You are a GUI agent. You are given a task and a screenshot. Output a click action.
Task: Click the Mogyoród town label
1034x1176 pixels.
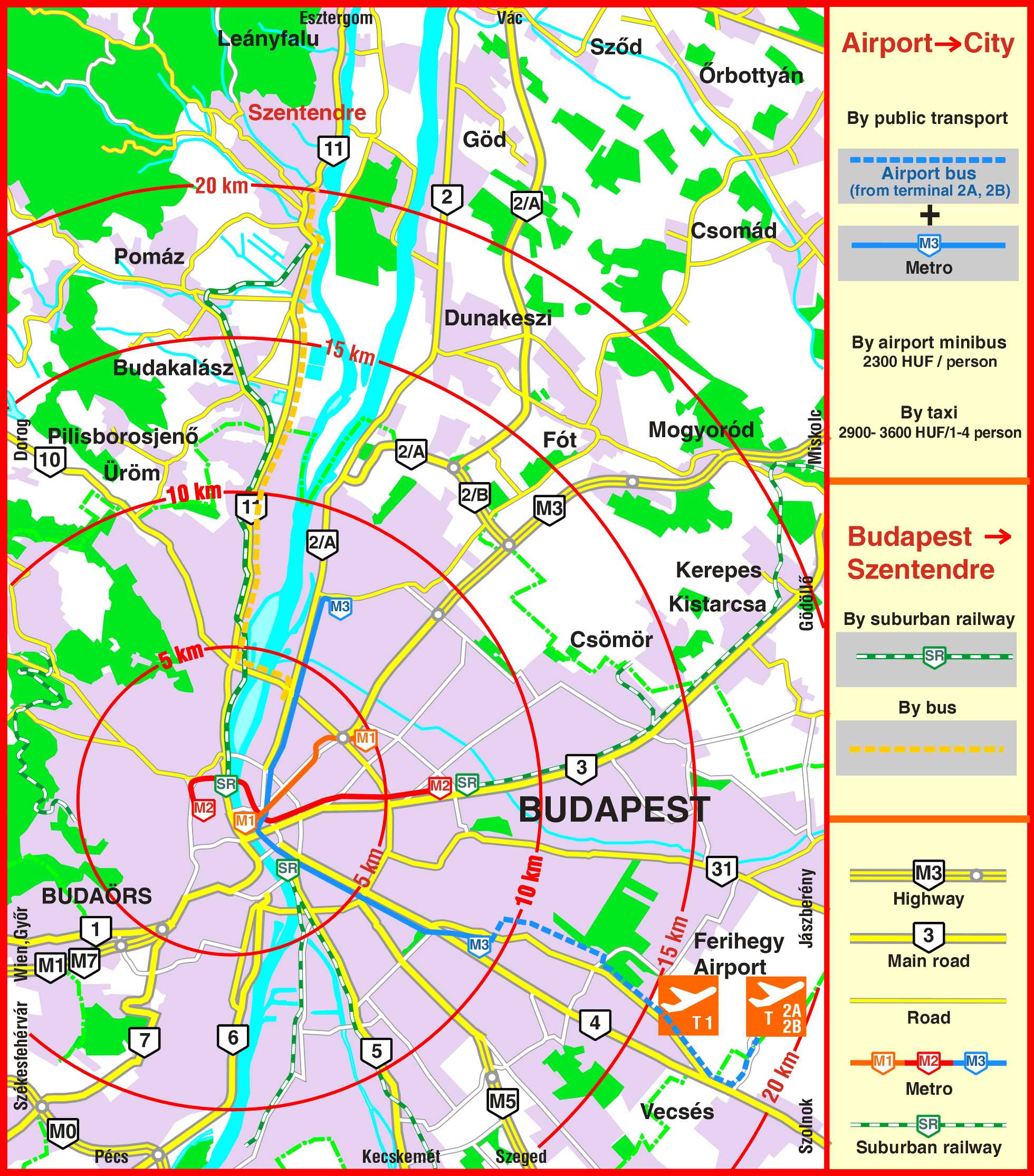point(701,431)
